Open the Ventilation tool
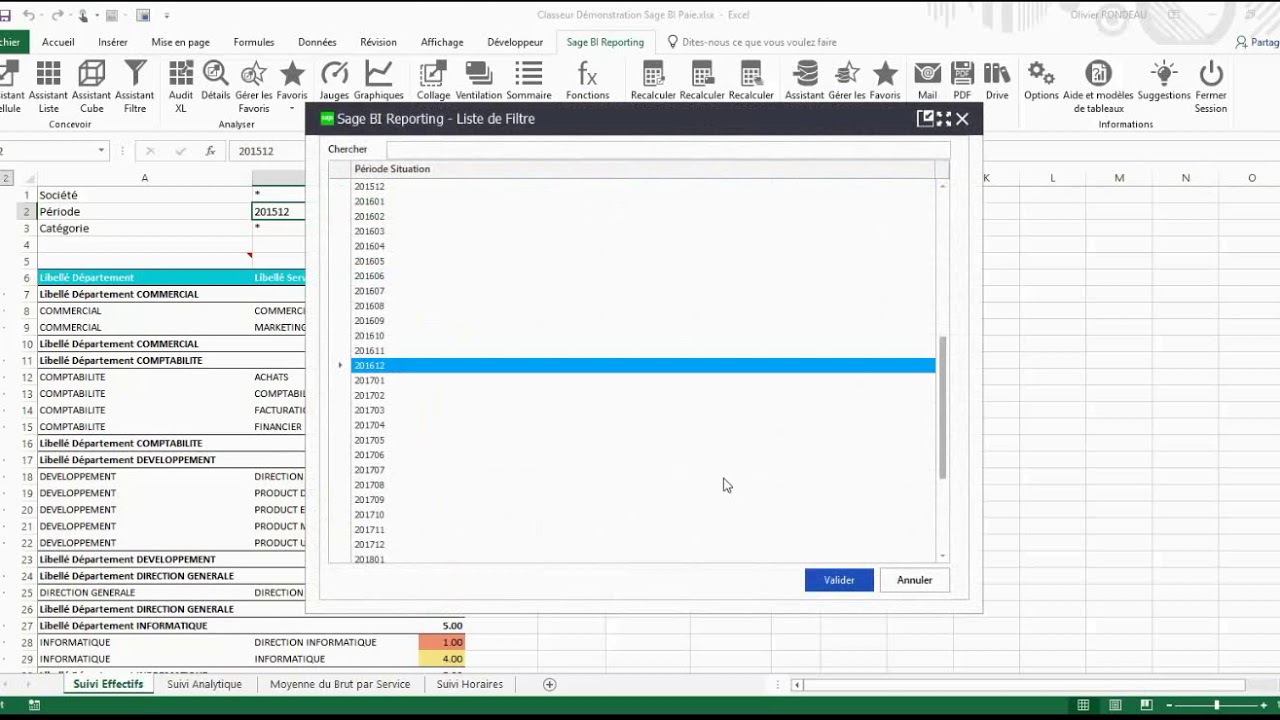Viewport: 1280px width, 720px height. click(479, 81)
